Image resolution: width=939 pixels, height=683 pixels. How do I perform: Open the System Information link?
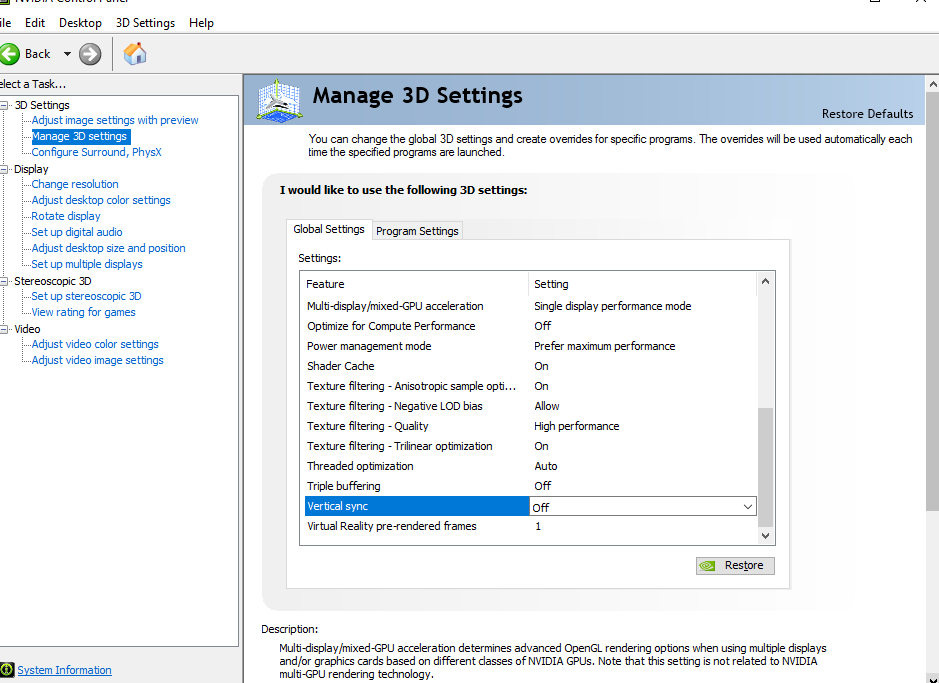point(64,670)
